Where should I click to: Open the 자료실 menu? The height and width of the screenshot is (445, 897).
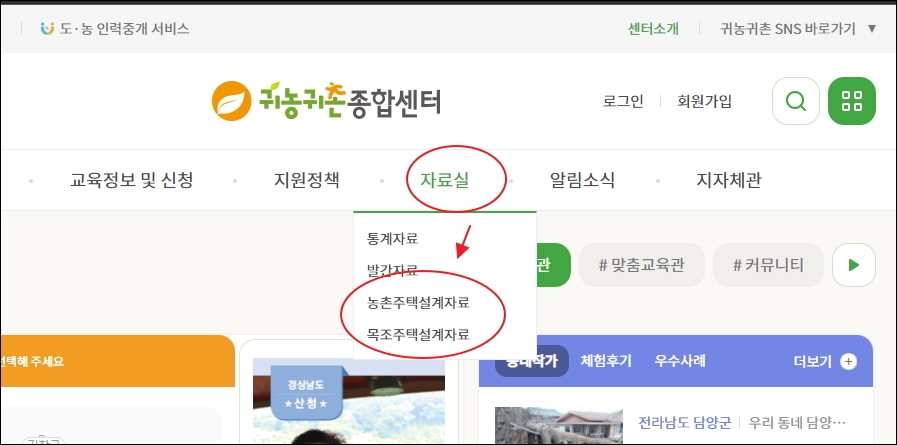[x=444, y=180]
